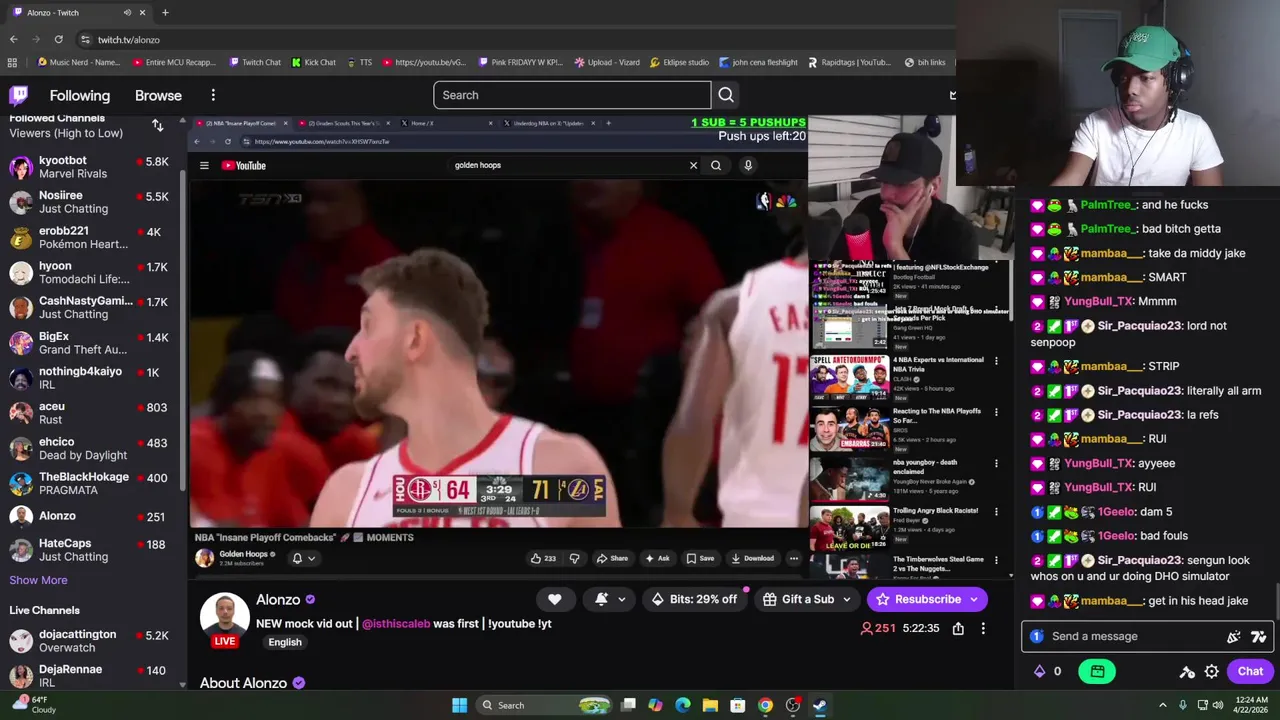Expand the Gift a Sub dropdown arrow
Viewport: 1280px width, 720px height.
[847, 599]
